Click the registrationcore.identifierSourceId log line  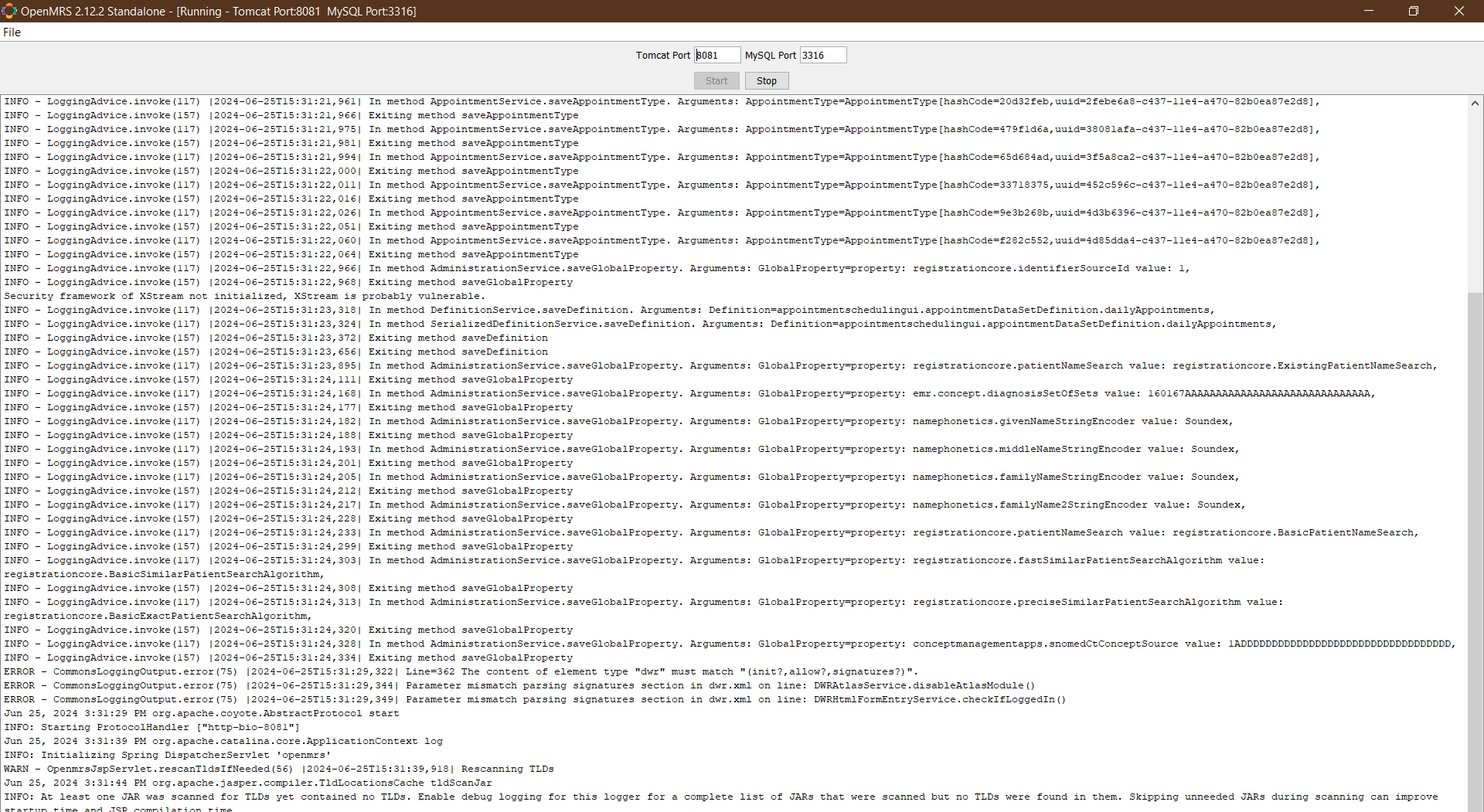point(597,269)
